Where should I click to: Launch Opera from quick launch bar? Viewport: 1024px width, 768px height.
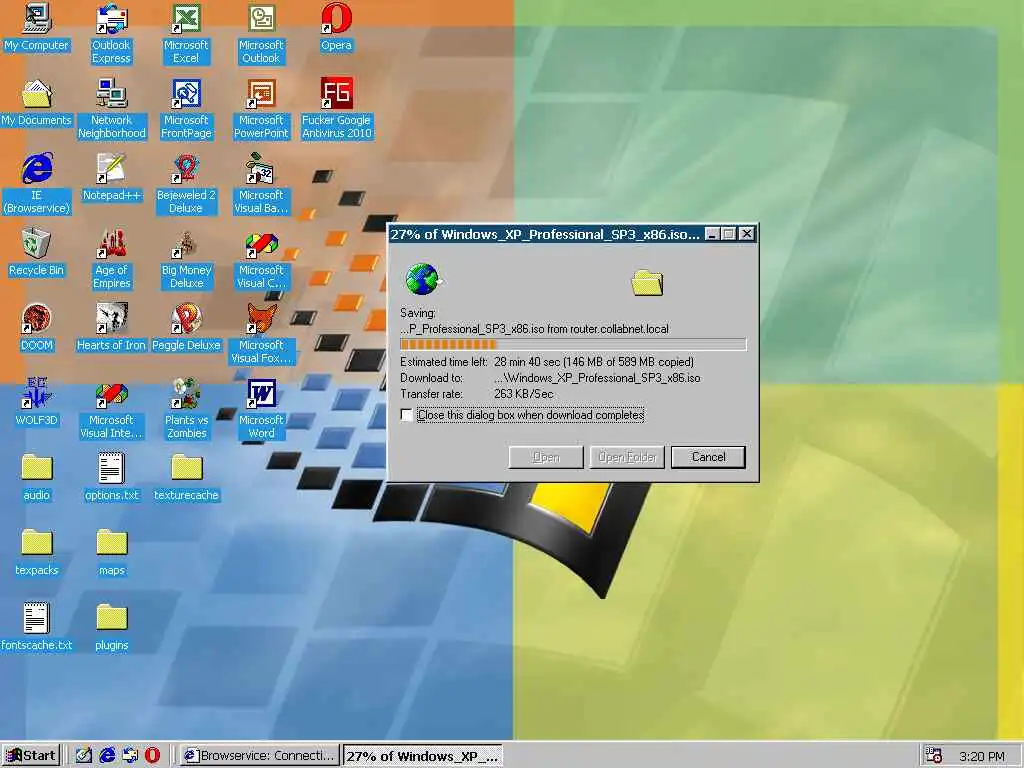pos(152,756)
